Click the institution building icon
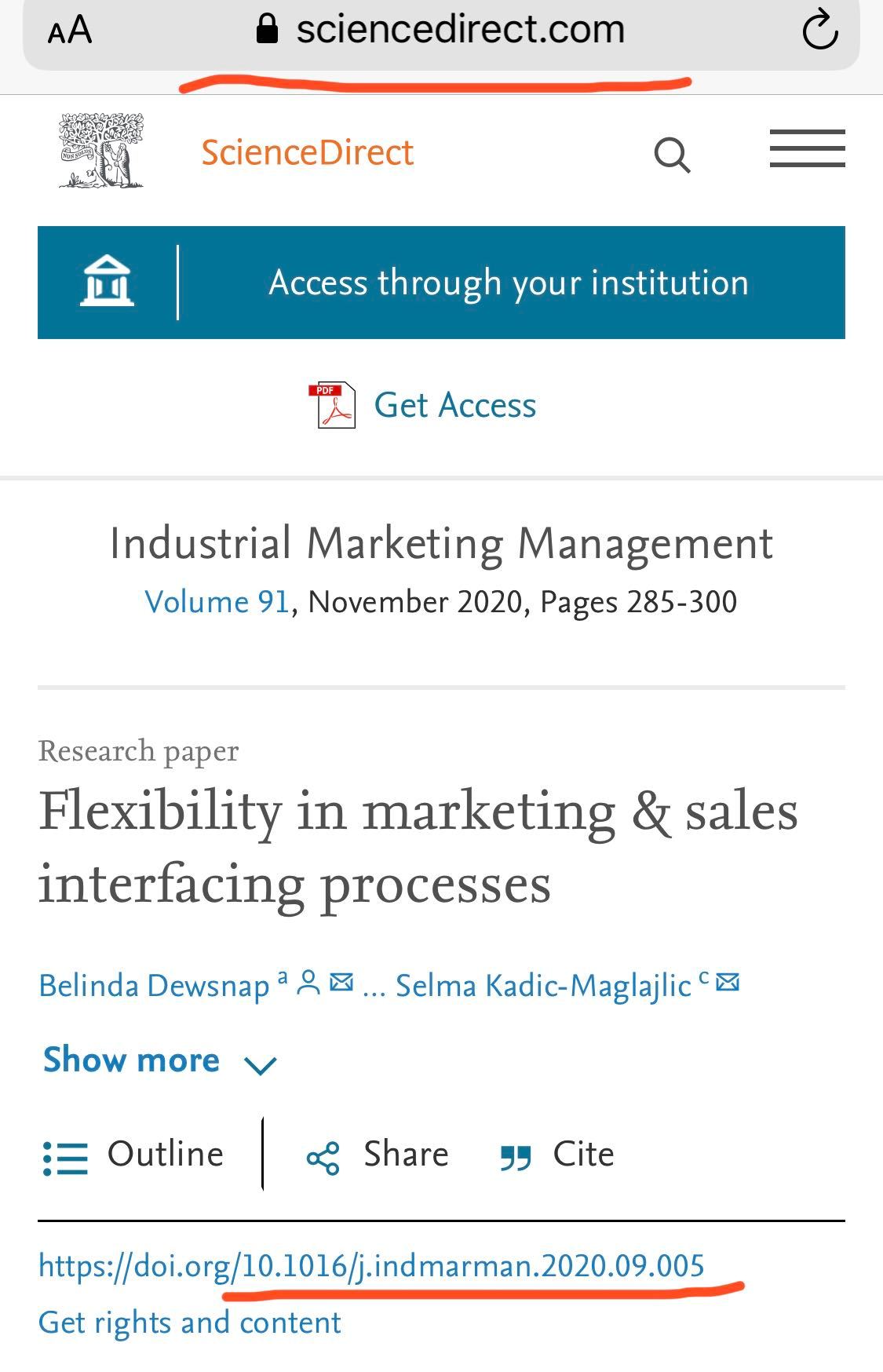Viewport: 883px width, 1372px height. (x=108, y=281)
